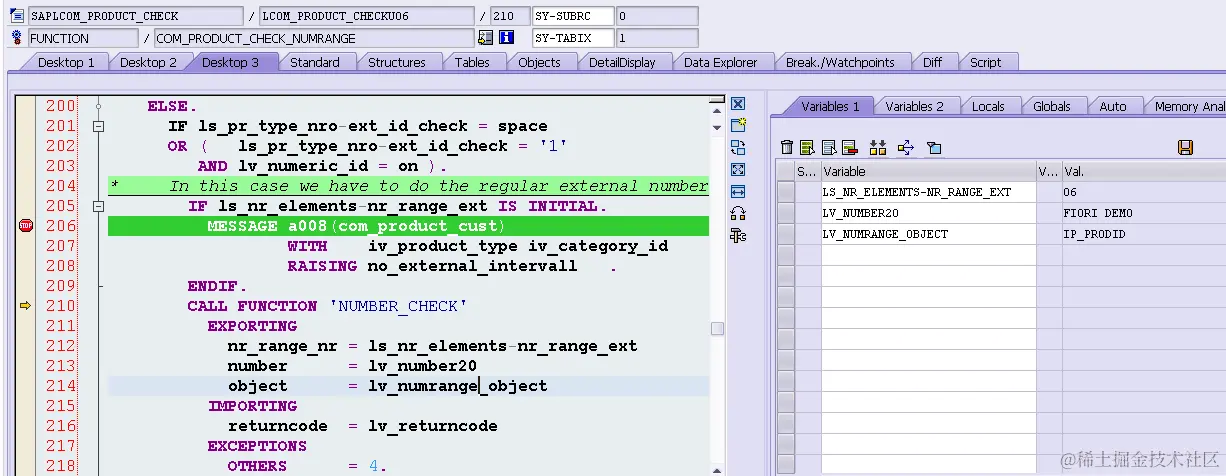Open the Objects tab
The image size is (1226, 476).
click(x=539, y=62)
